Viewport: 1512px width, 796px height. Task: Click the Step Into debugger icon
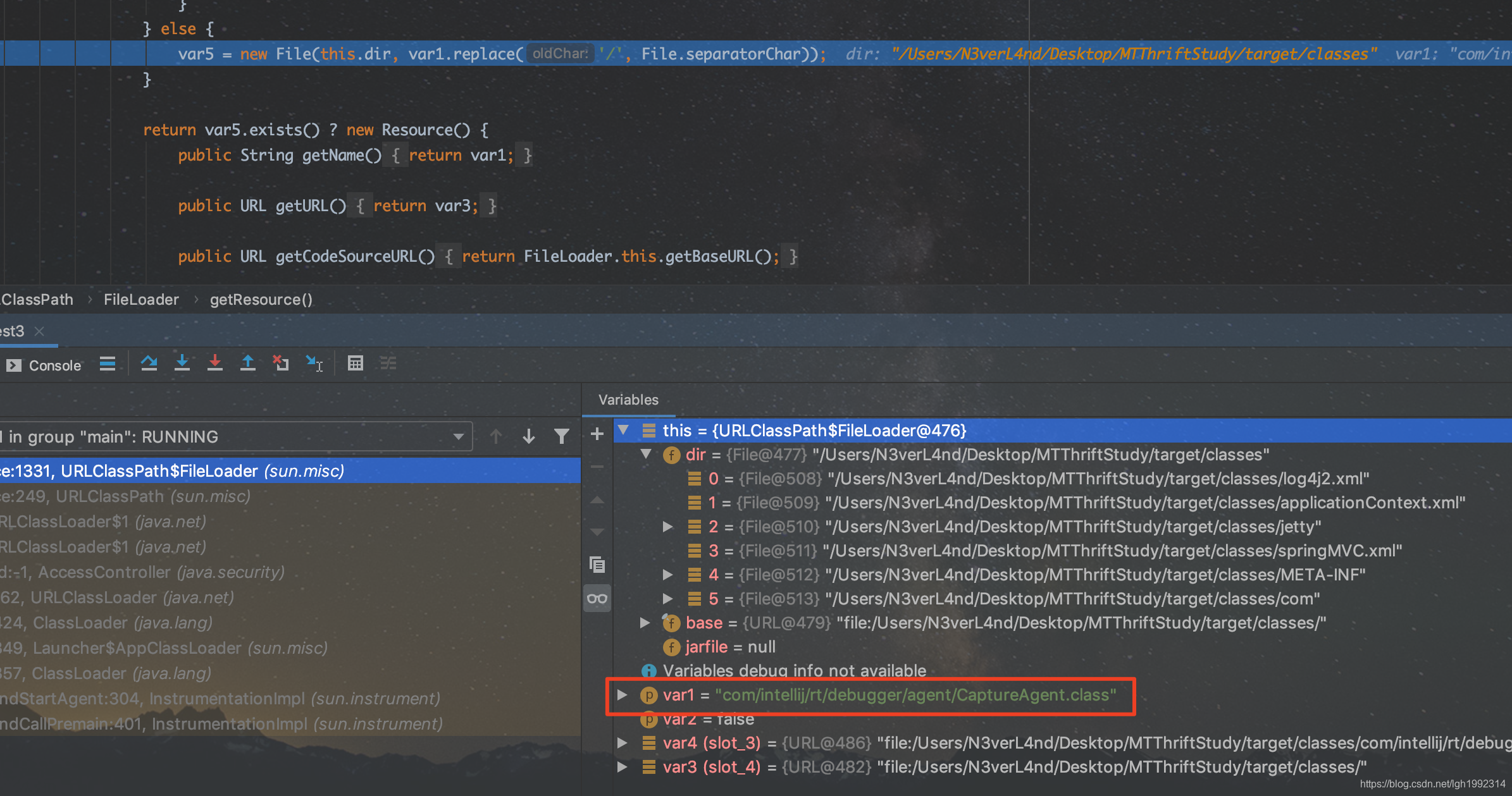point(182,364)
